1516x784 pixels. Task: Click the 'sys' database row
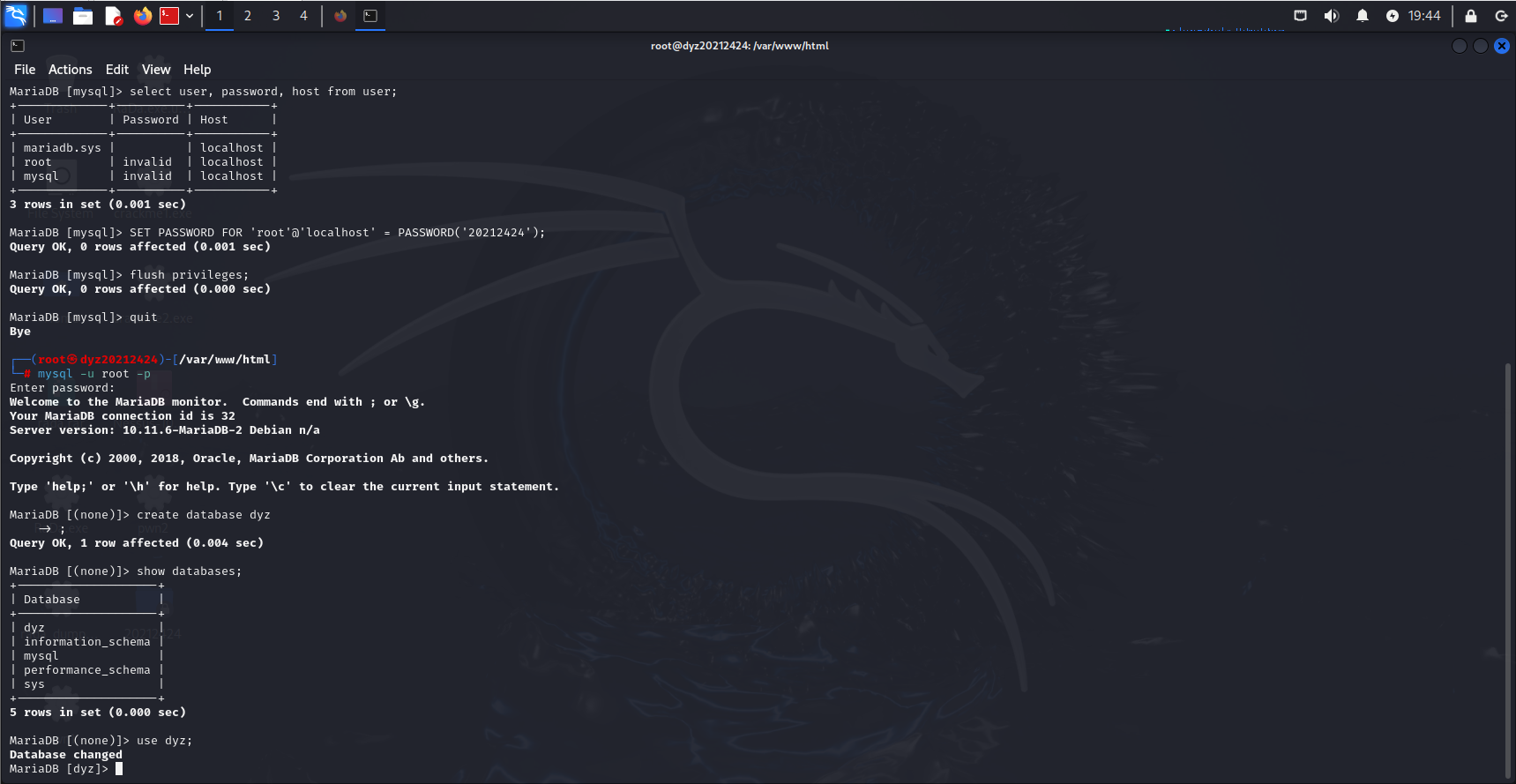[x=87, y=684]
